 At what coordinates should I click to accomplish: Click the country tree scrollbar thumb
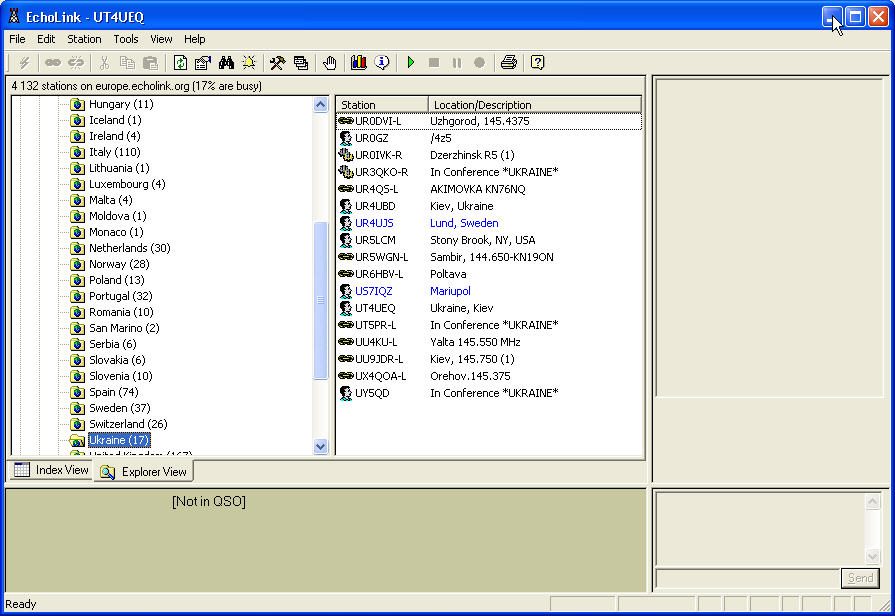point(321,300)
